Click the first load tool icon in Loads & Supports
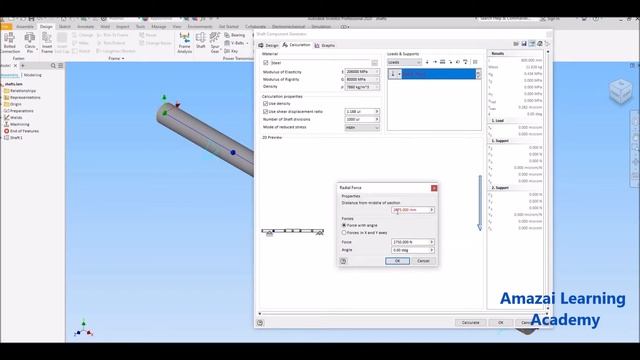The width and height of the screenshot is (640, 360). [427, 62]
